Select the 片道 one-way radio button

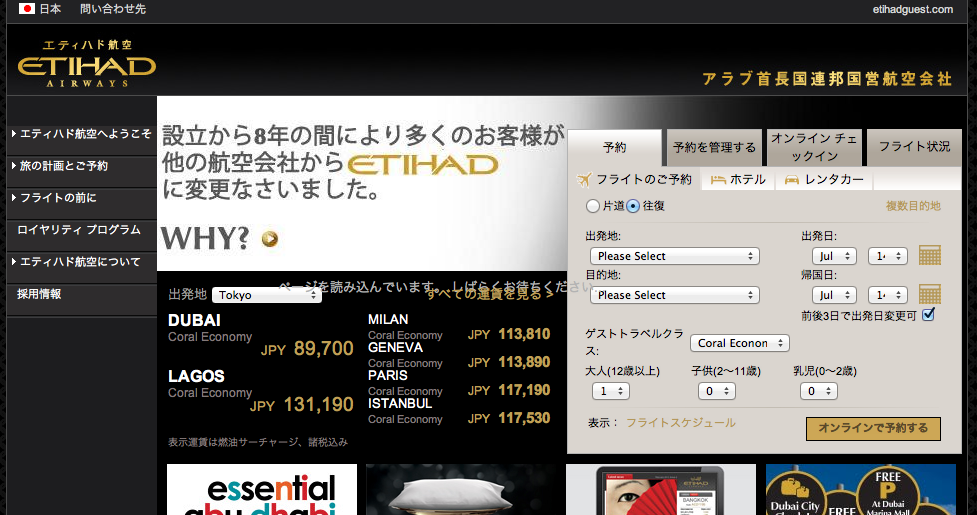(593, 206)
